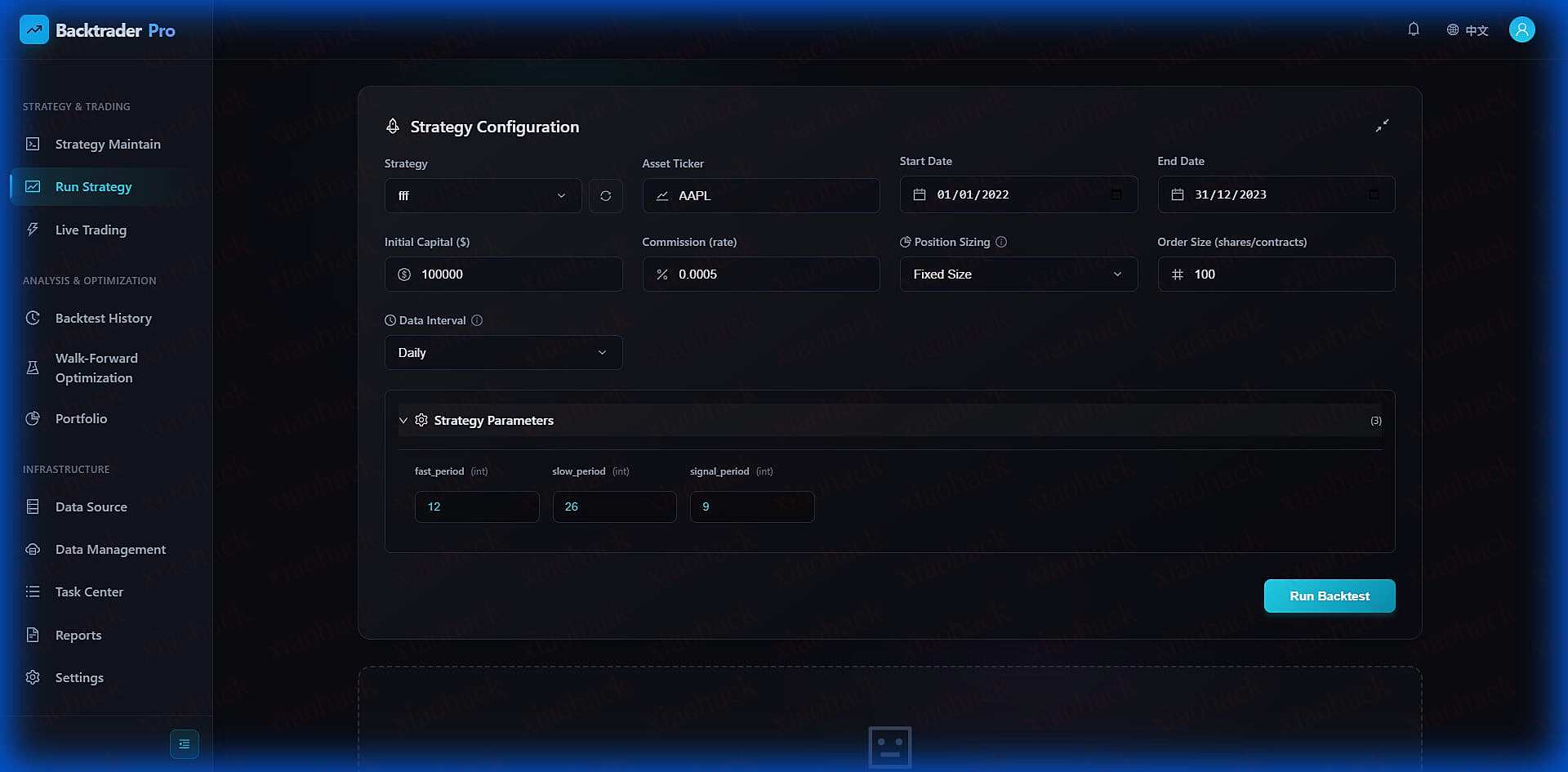Click the Run Backtest button
Image resolution: width=1568 pixels, height=772 pixels.
tap(1329, 596)
